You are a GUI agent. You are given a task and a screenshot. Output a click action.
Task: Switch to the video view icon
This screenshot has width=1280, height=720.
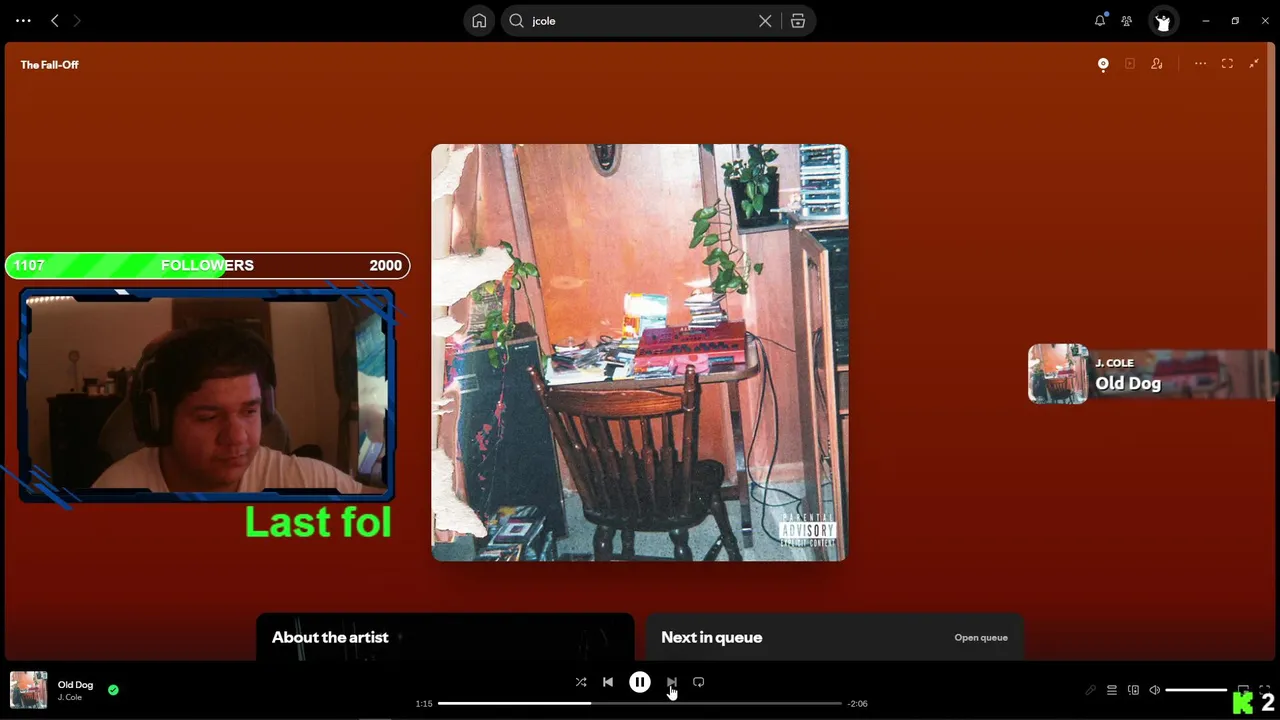point(1130,64)
